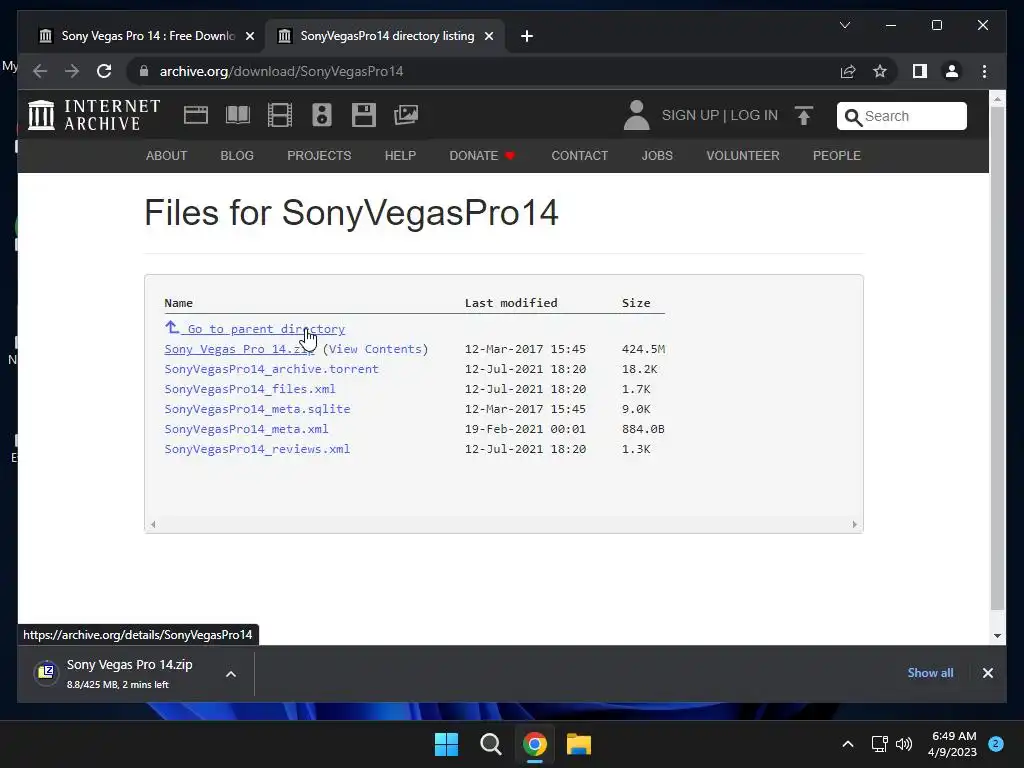Click the search magnifier icon
The height and width of the screenshot is (768, 1024).
pyautogui.click(x=852, y=117)
